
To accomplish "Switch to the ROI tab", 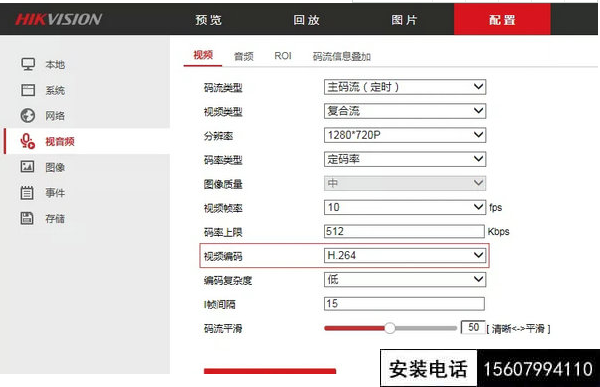I will pyautogui.click(x=283, y=56).
